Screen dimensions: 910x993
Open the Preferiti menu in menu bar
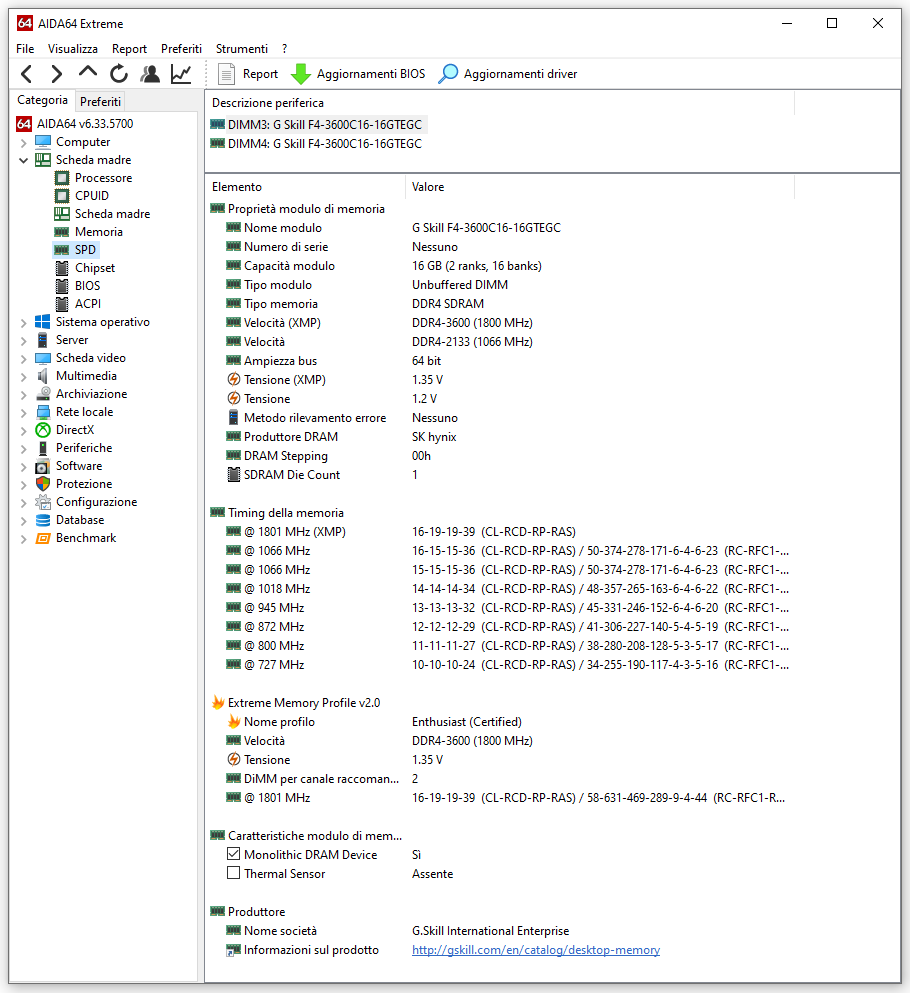(x=181, y=49)
